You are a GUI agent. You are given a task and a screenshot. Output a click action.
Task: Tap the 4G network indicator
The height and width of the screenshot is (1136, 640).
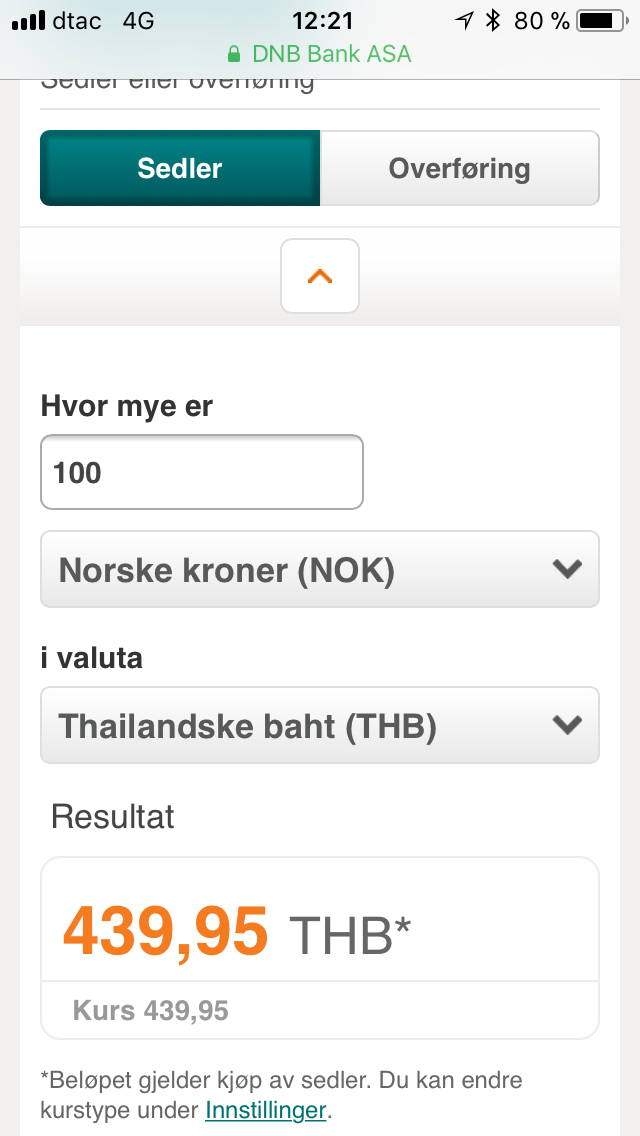click(x=138, y=21)
